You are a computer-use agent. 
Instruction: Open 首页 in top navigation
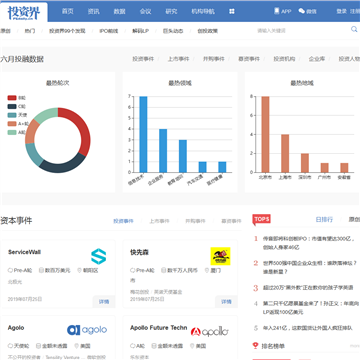point(67,11)
